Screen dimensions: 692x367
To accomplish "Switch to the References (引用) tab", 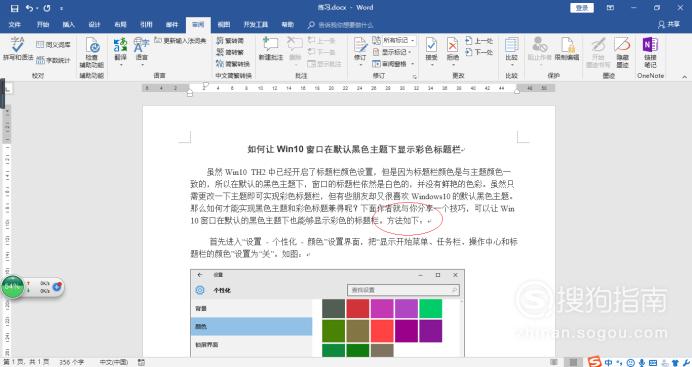I will [x=146, y=25].
